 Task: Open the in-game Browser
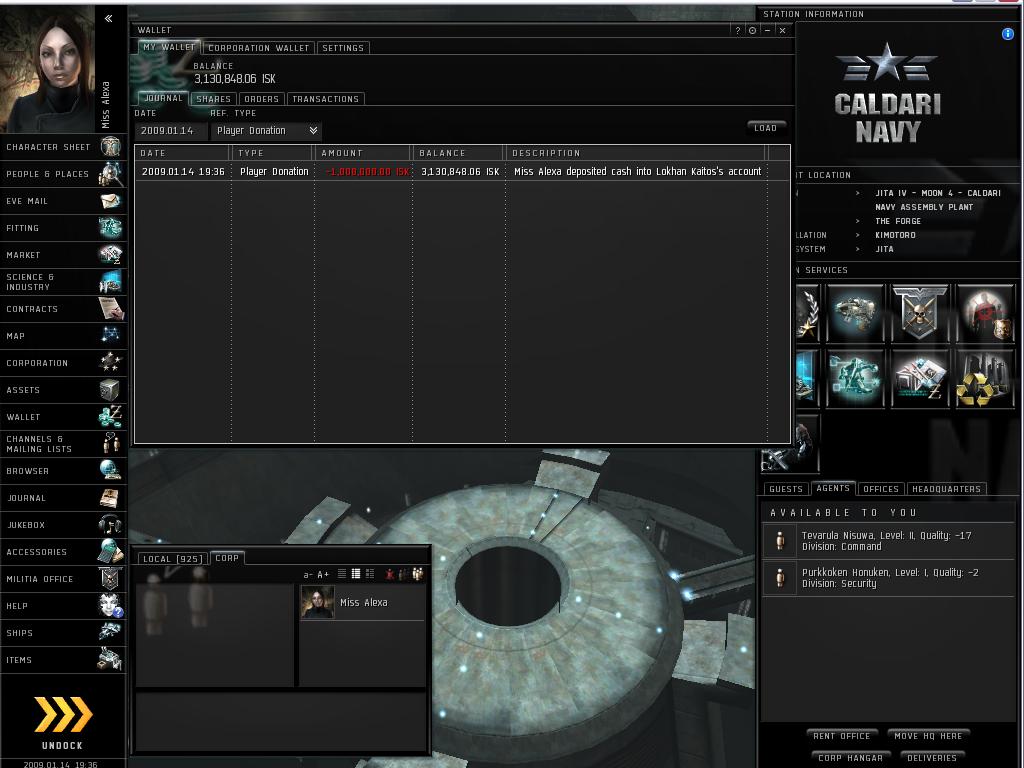pos(63,471)
